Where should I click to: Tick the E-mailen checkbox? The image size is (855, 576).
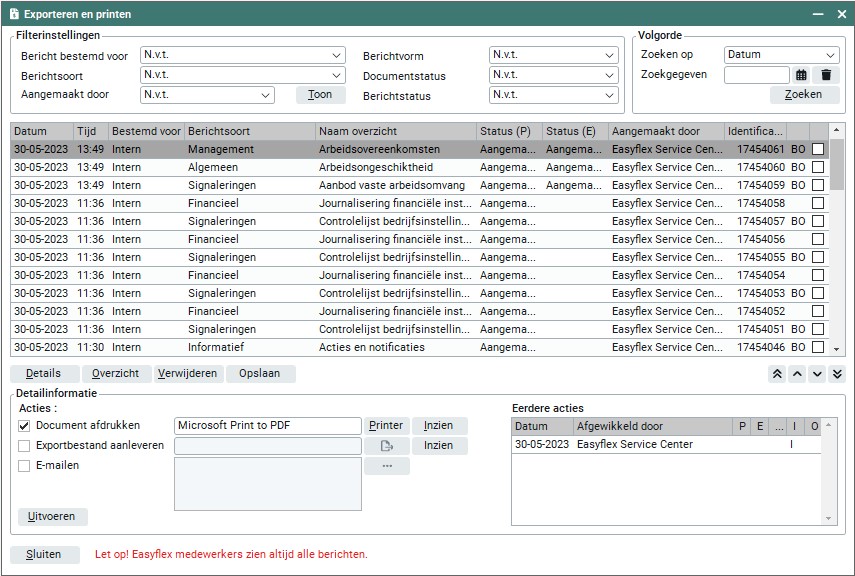(x=25, y=466)
